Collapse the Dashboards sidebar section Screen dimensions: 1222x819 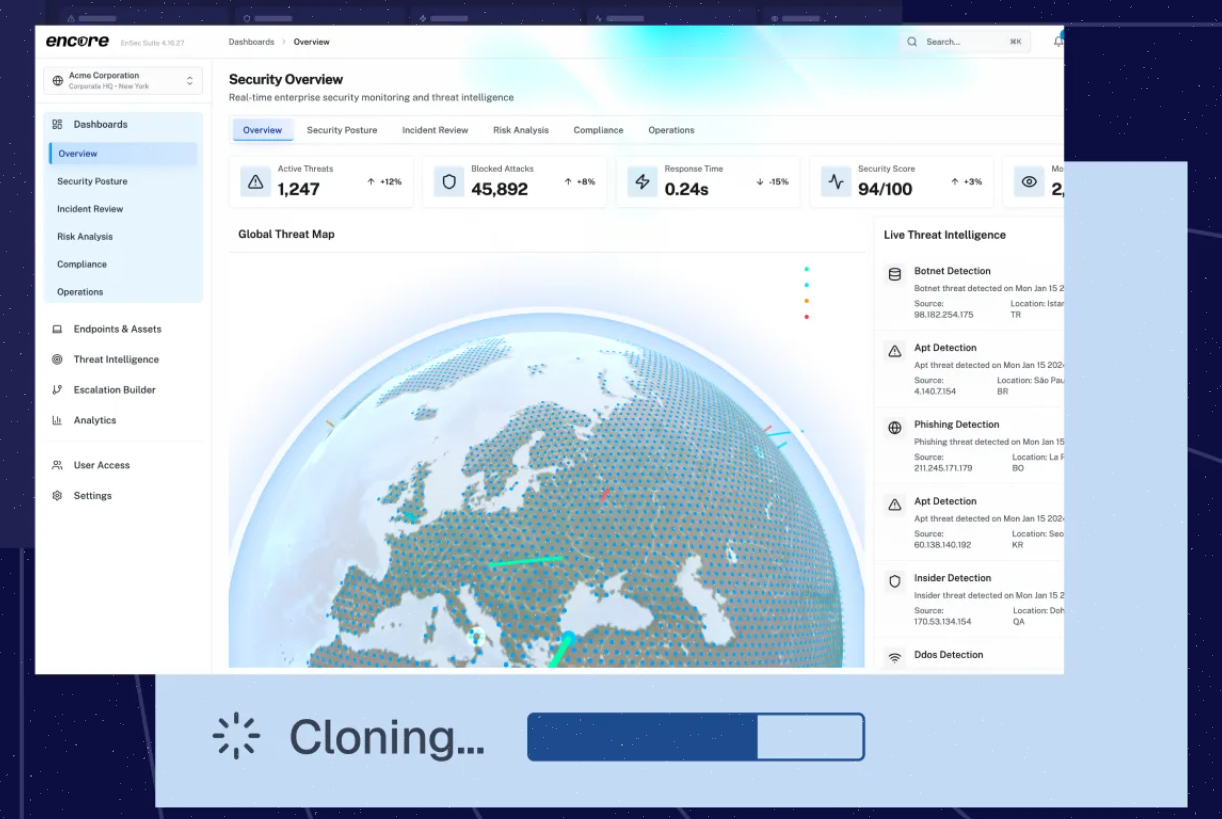coord(124,124)
